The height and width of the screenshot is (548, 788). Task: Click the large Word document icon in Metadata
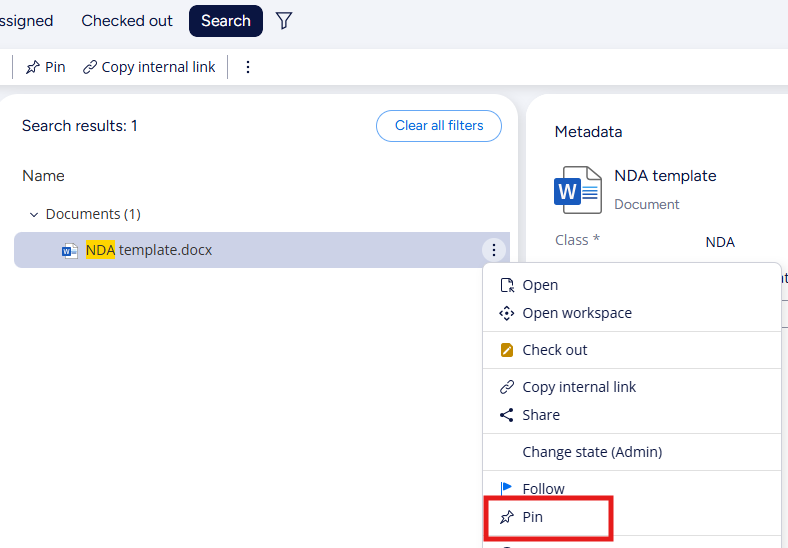578,189
